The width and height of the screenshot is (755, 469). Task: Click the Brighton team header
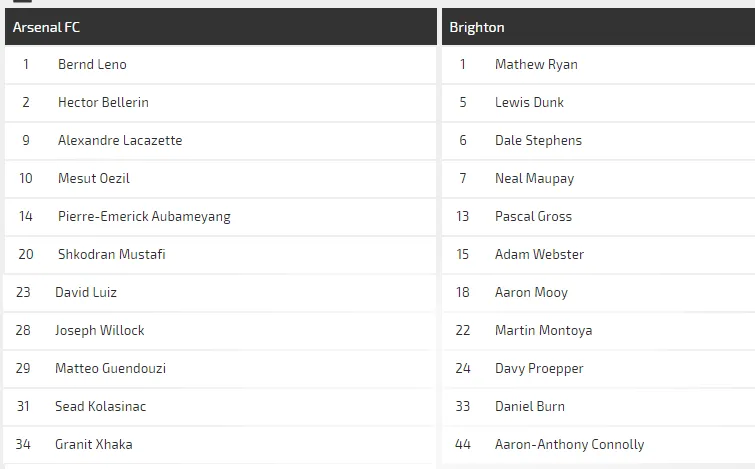(477, 27)
